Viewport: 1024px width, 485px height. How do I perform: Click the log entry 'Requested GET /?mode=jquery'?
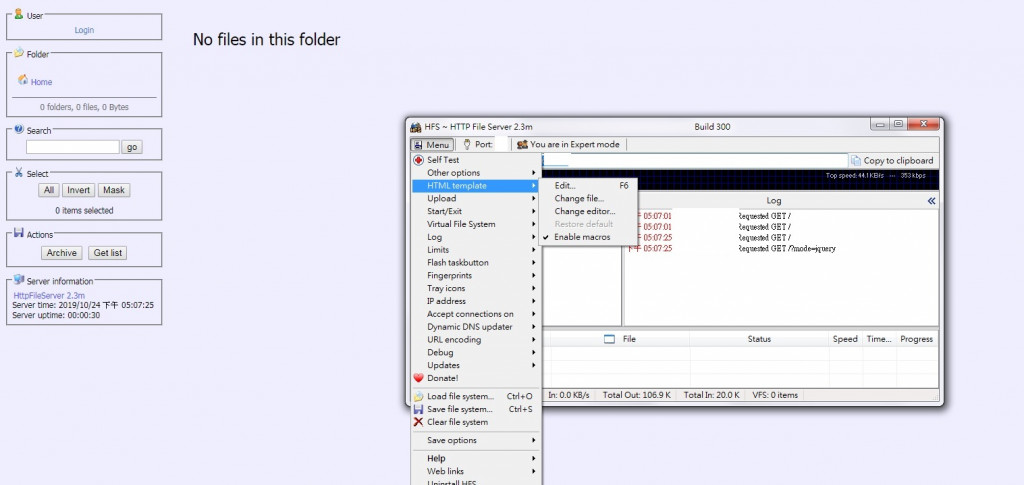pos(787,249)
